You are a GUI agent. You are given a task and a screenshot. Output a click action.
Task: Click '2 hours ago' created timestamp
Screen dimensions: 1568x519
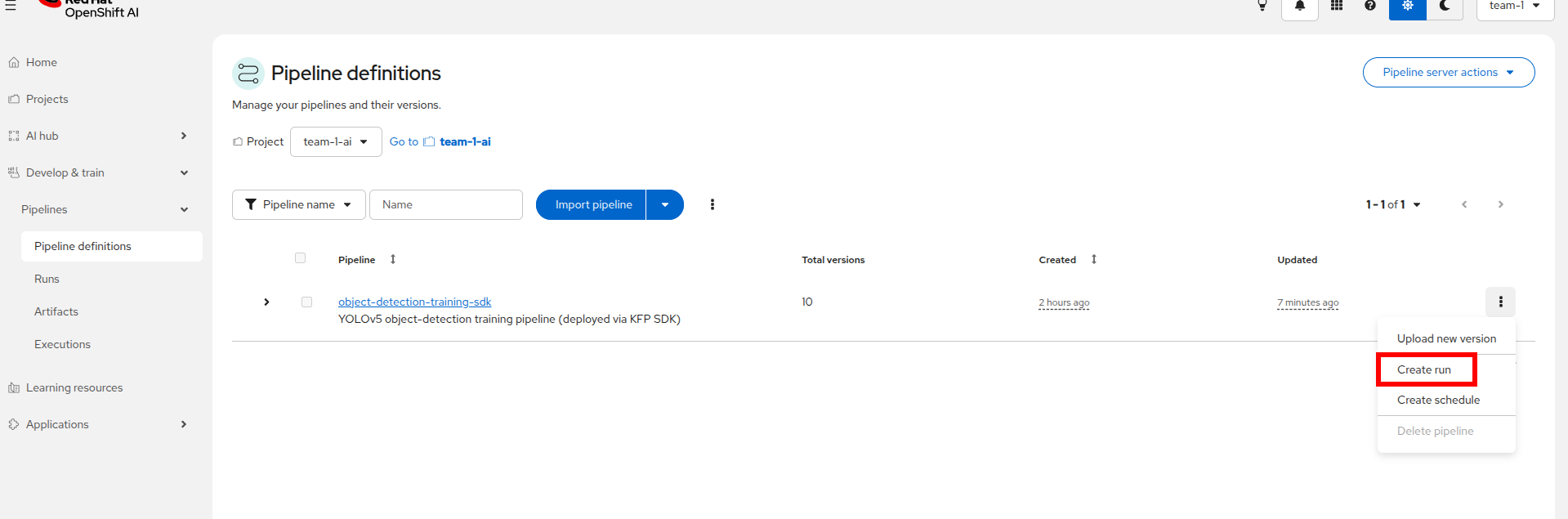pyautogui.click(x=1064, y=302)
